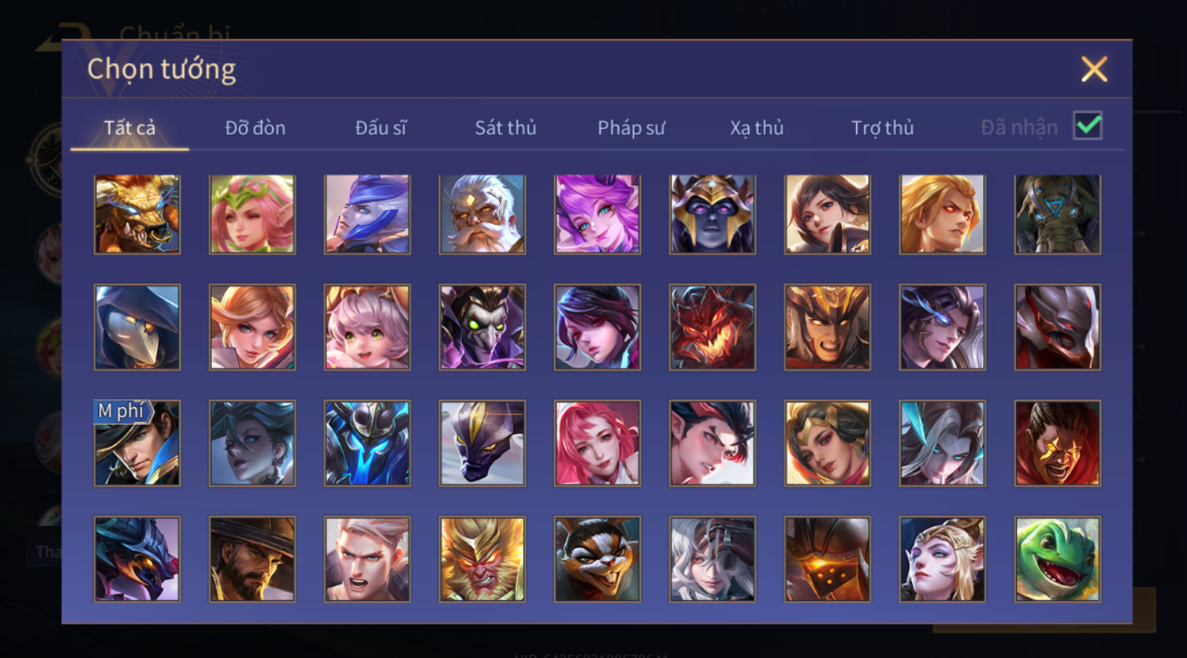Choose the cowboy hat bearded hero
The height and width of the screenshot is (658, 1187).
pyautogui.click(x=252, y=559)
